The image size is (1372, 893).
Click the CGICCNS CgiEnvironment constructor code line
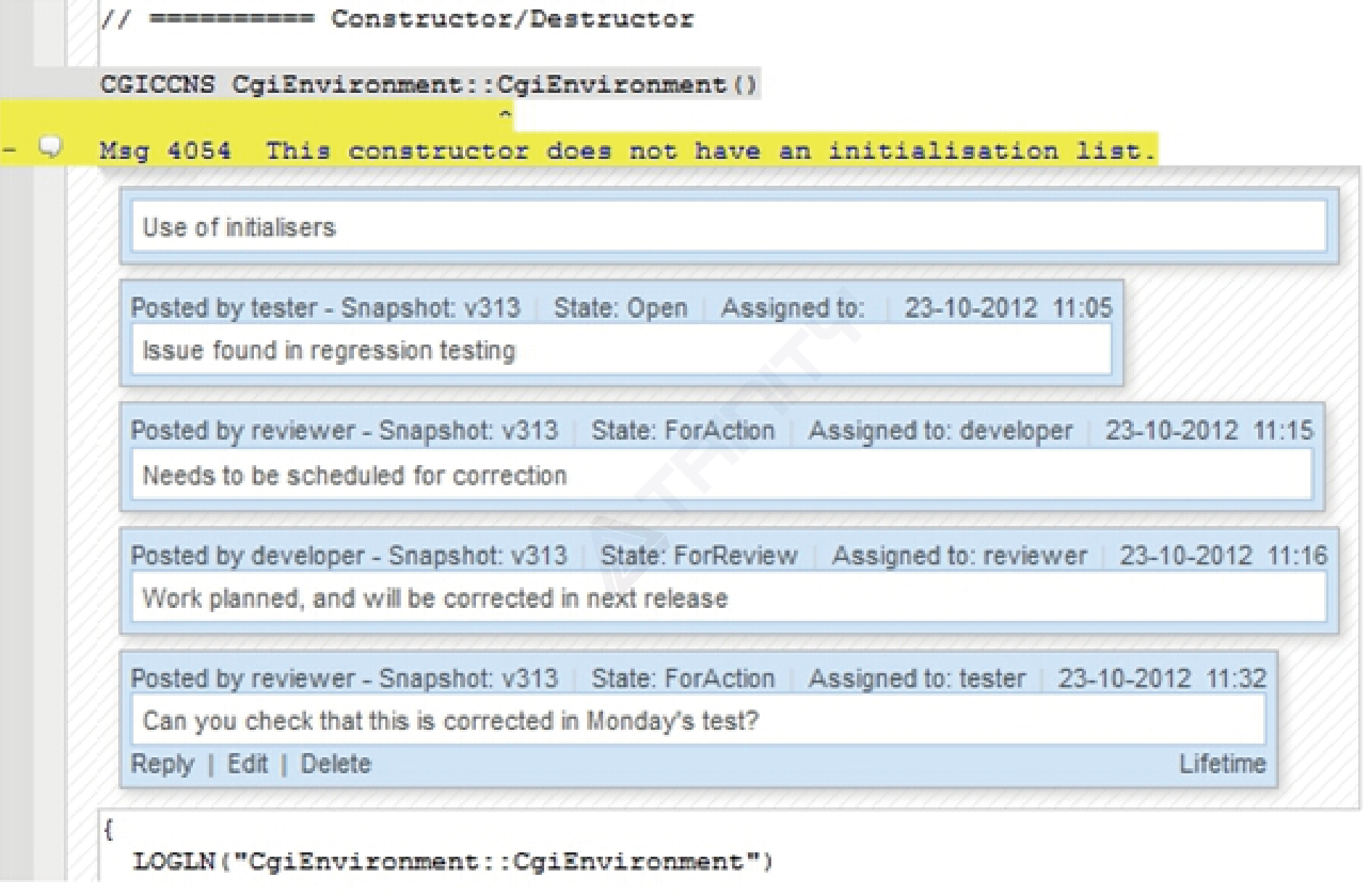pos(428,85)
